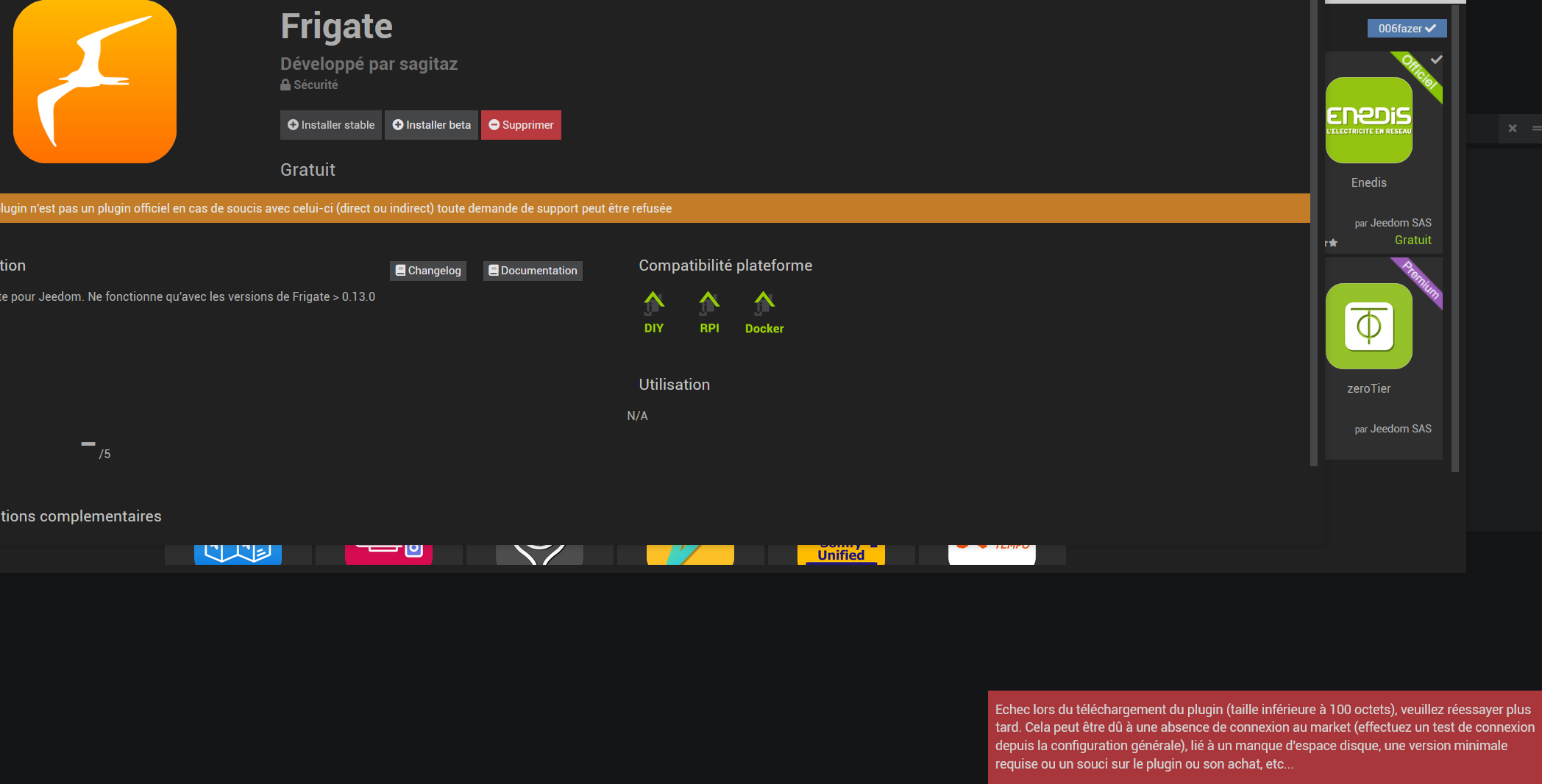The width and height of the screenshot is (1542, 784).
Task: Click the orange non-official plugin warning banner
Action: 655,208
